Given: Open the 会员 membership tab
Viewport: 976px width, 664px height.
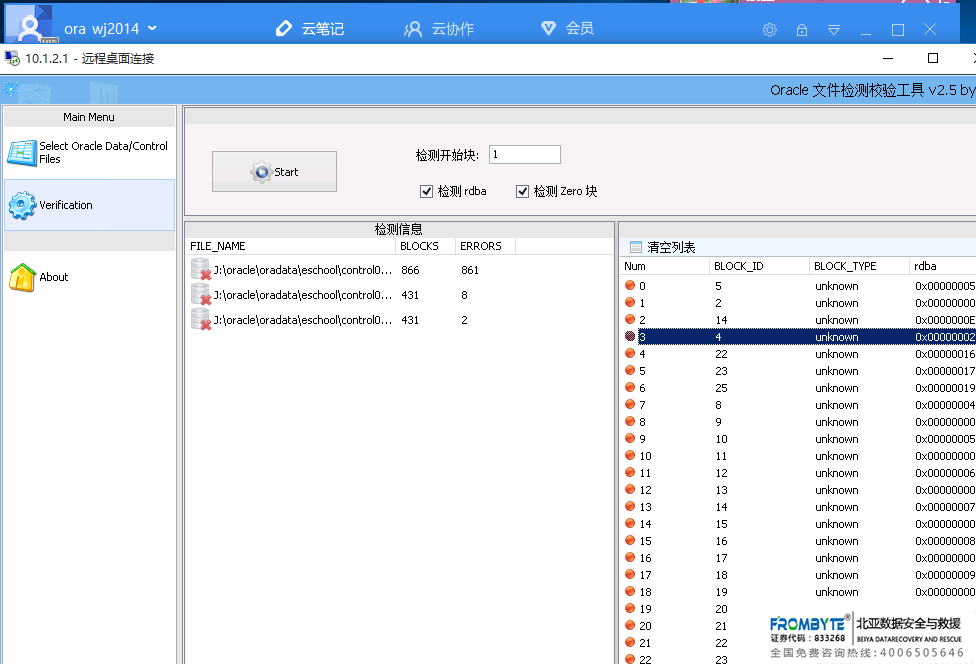Looking at the screenshot, I should 567,29.
